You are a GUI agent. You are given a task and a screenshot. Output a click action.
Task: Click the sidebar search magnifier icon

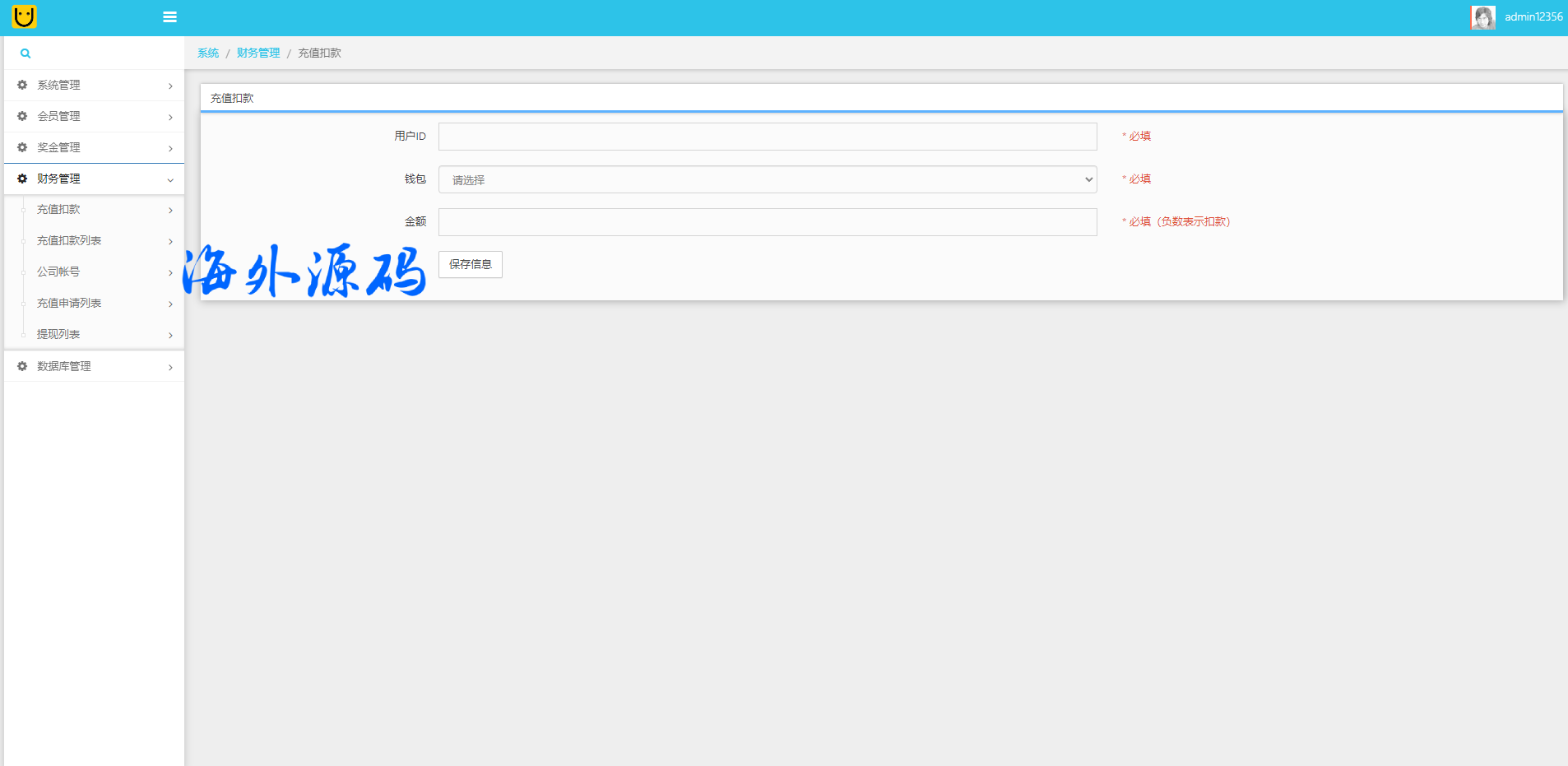tap(26, 53)
